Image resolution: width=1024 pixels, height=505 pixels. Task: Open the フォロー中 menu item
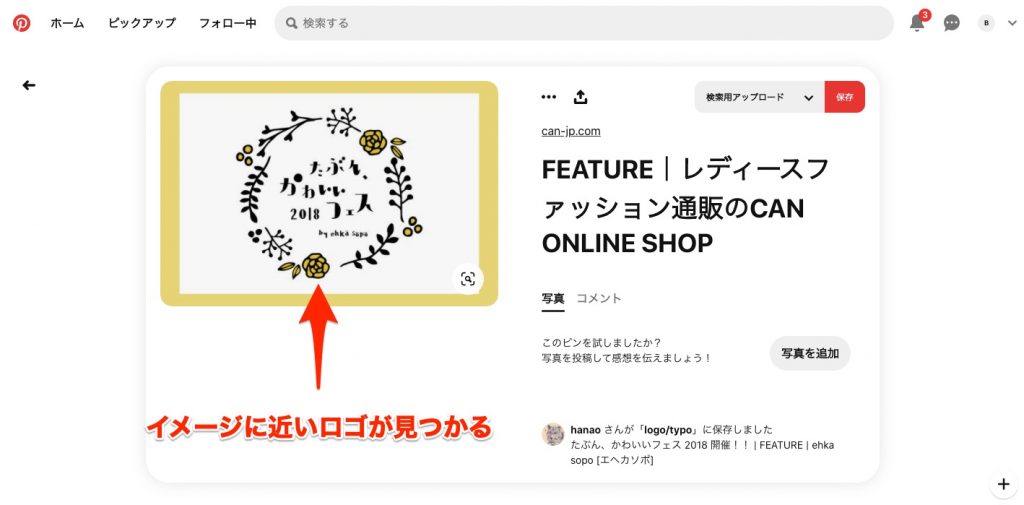[x=228, y=23]
